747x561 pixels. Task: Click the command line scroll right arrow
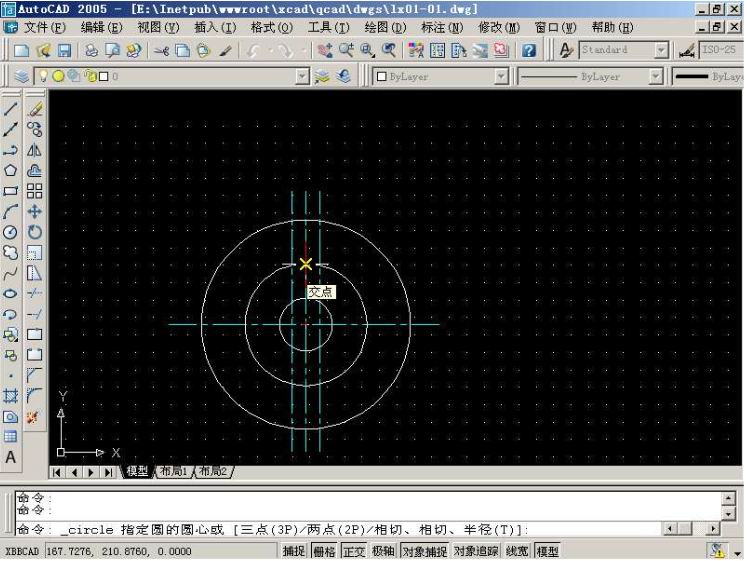[x=713, y=529]
